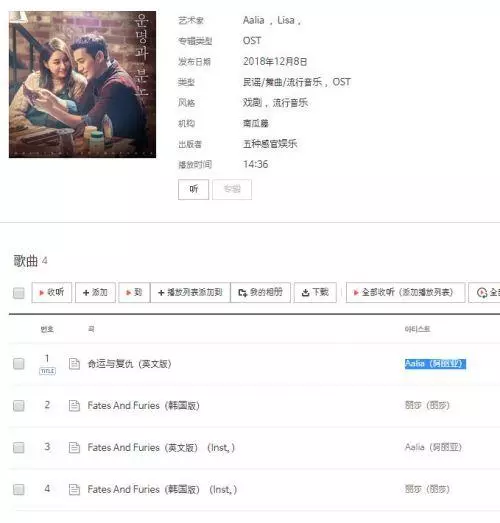This screenshot has height=523, width=500.
Task: Click highlighted Aalia artist on track 1
Action: click(x=435, y=364)
